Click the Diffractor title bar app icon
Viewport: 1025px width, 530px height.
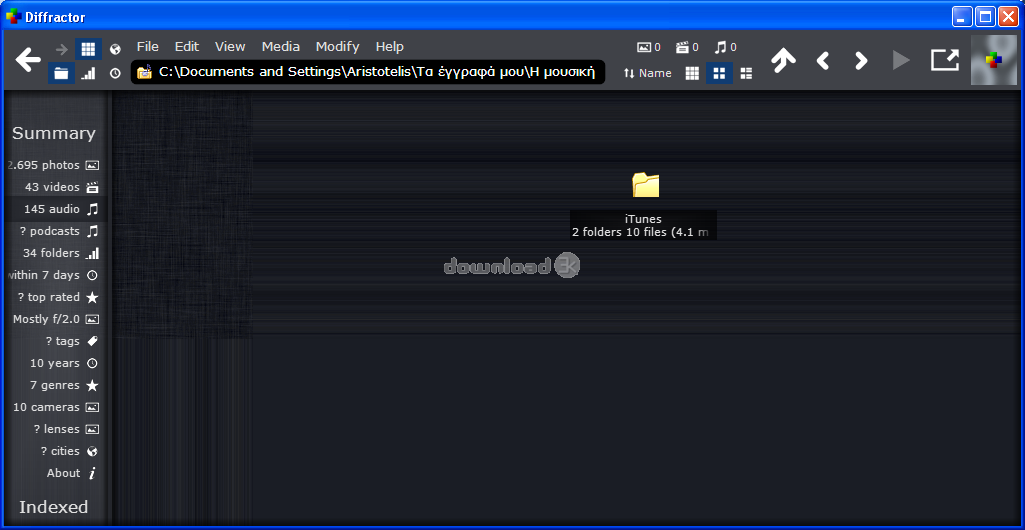pyautogui.click(x=13, y=17)
